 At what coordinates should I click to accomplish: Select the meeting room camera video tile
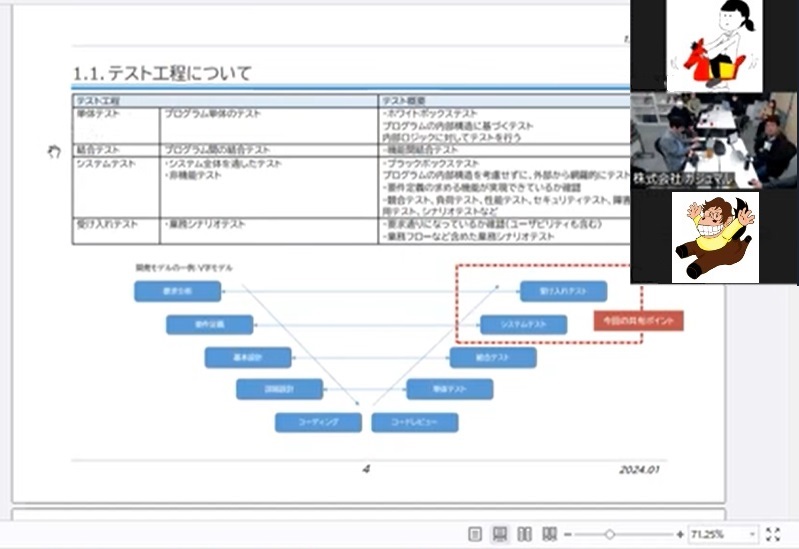pyautogui.click(x=713, y=140)
